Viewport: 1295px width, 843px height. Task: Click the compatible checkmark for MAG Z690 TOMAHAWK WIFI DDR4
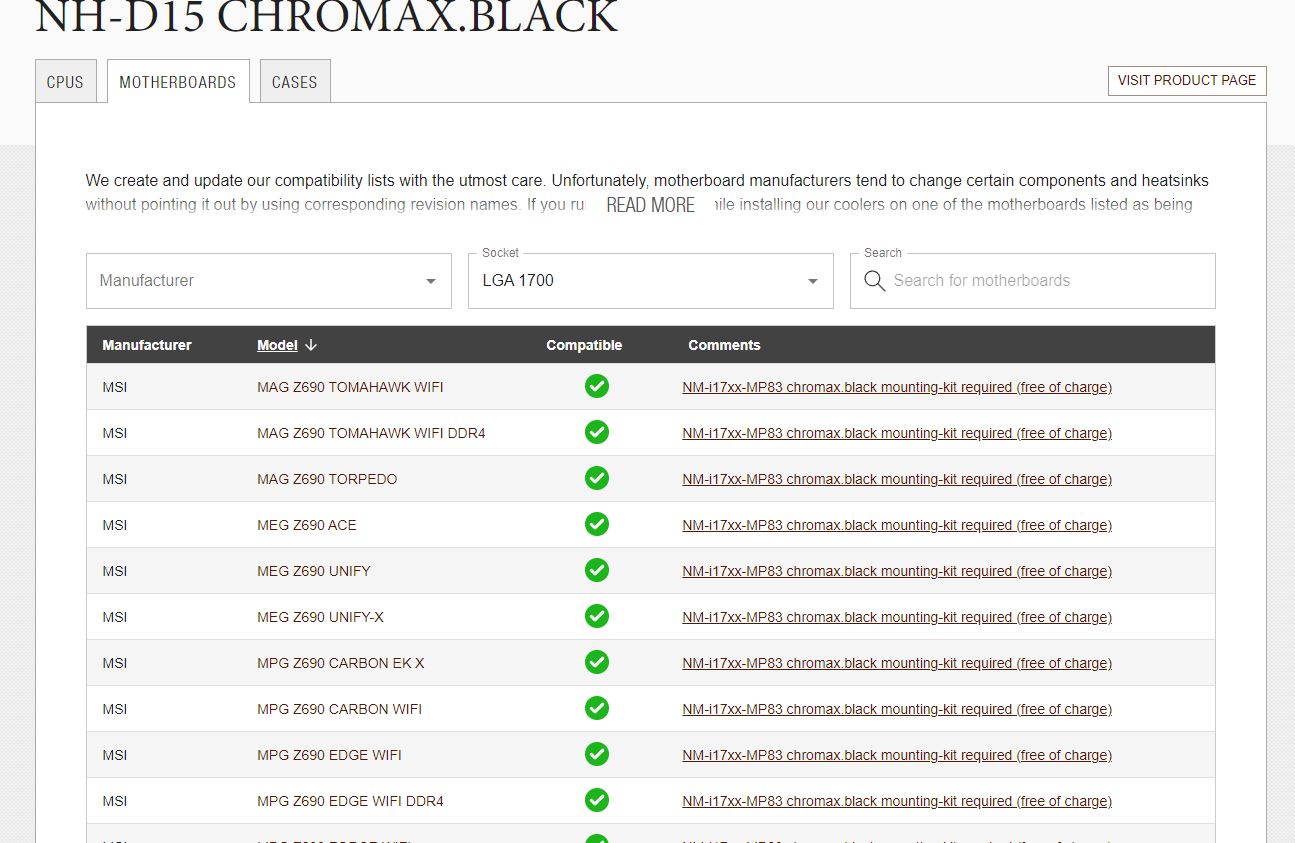coord(597,432)
